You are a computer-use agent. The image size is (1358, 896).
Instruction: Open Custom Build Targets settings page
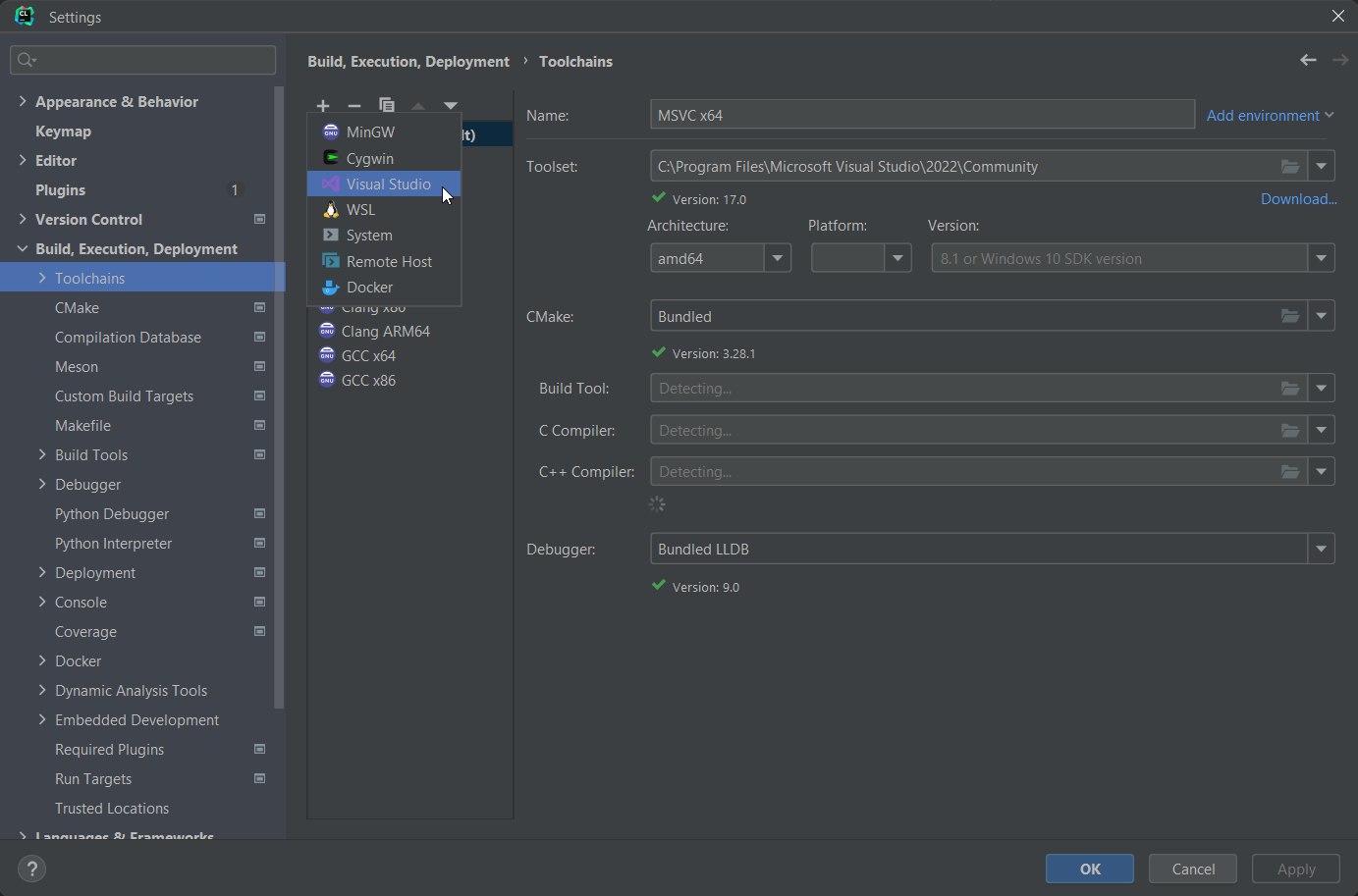(x=124, y=395)
